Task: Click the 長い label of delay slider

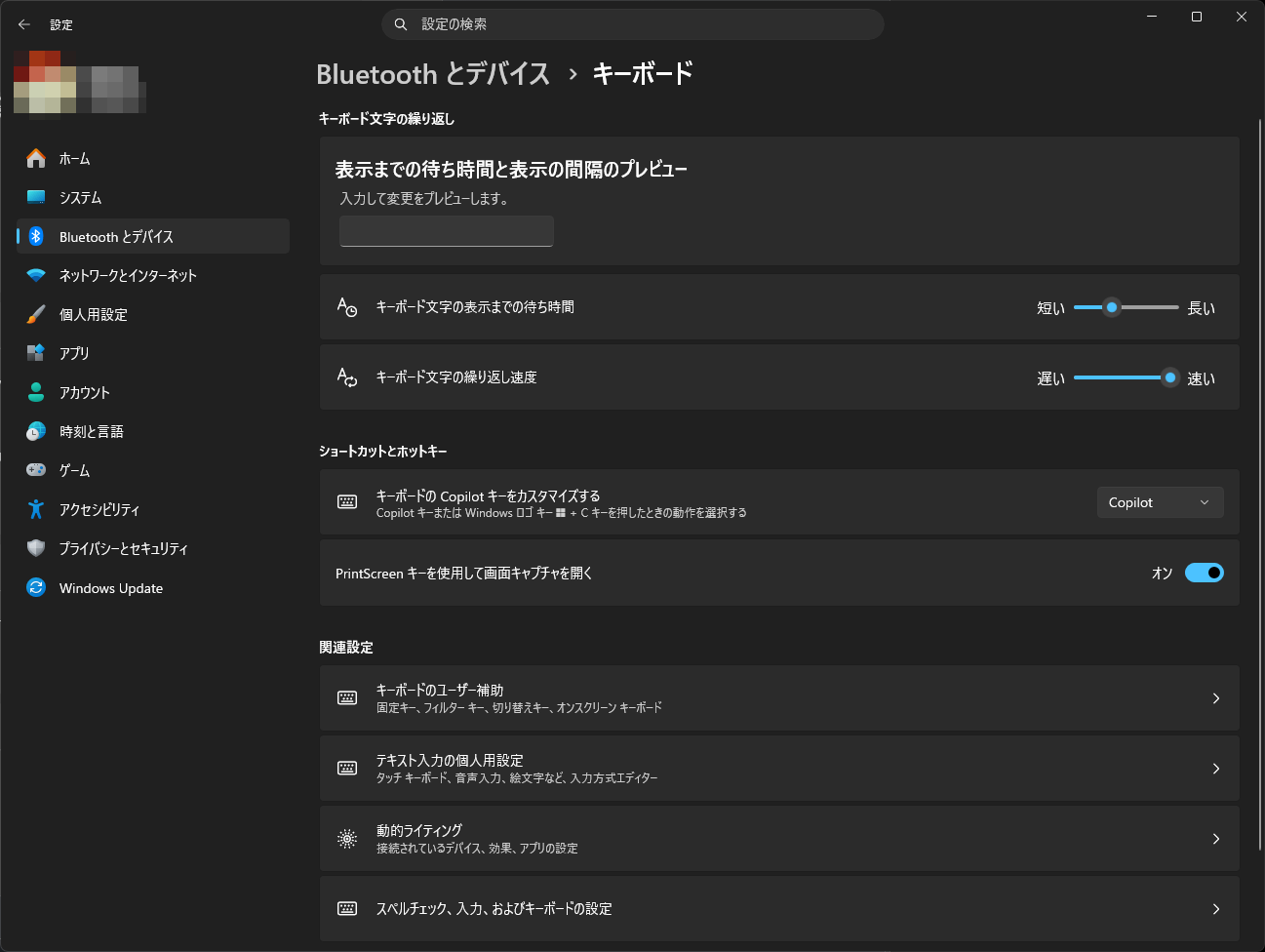Action: tap(1202, 308)
